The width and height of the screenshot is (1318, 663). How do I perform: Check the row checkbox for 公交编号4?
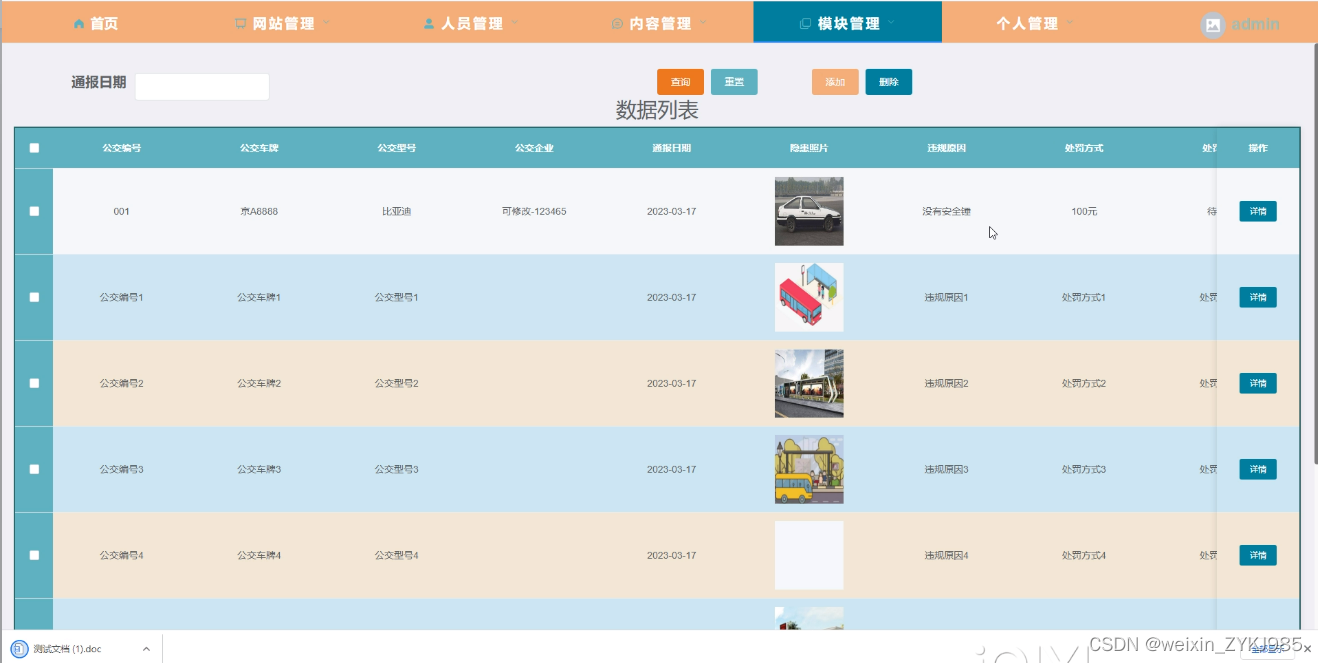pyautogui.click(x=34, y=555)
